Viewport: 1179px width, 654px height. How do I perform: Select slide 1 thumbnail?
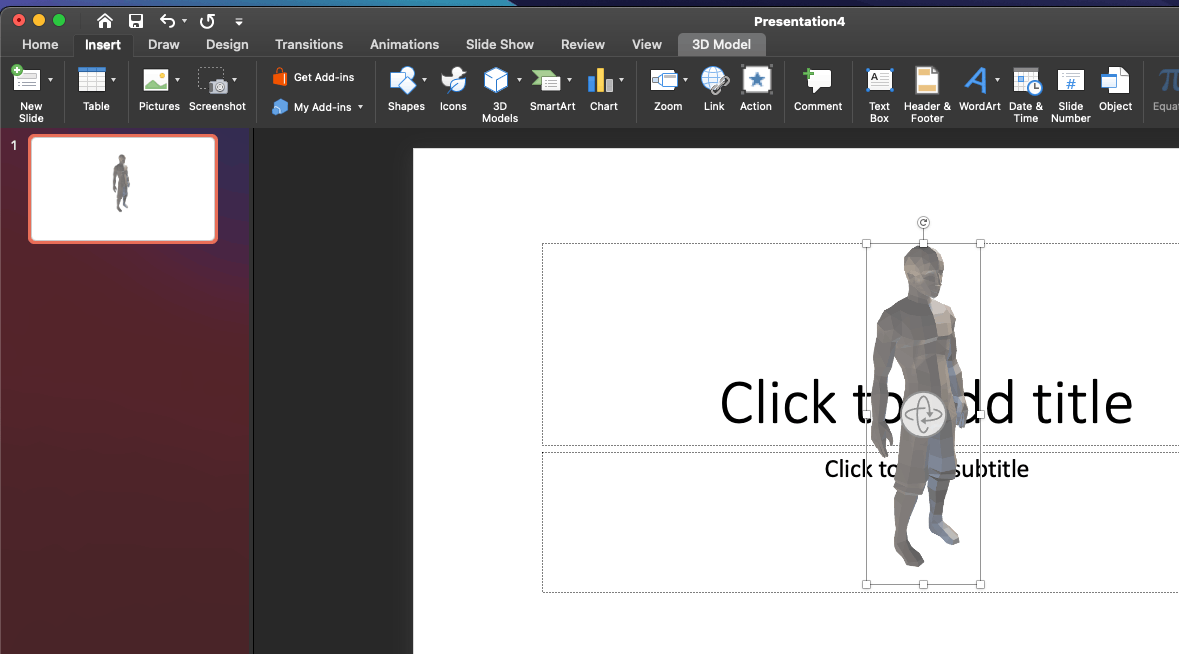[x=123, y=189]
